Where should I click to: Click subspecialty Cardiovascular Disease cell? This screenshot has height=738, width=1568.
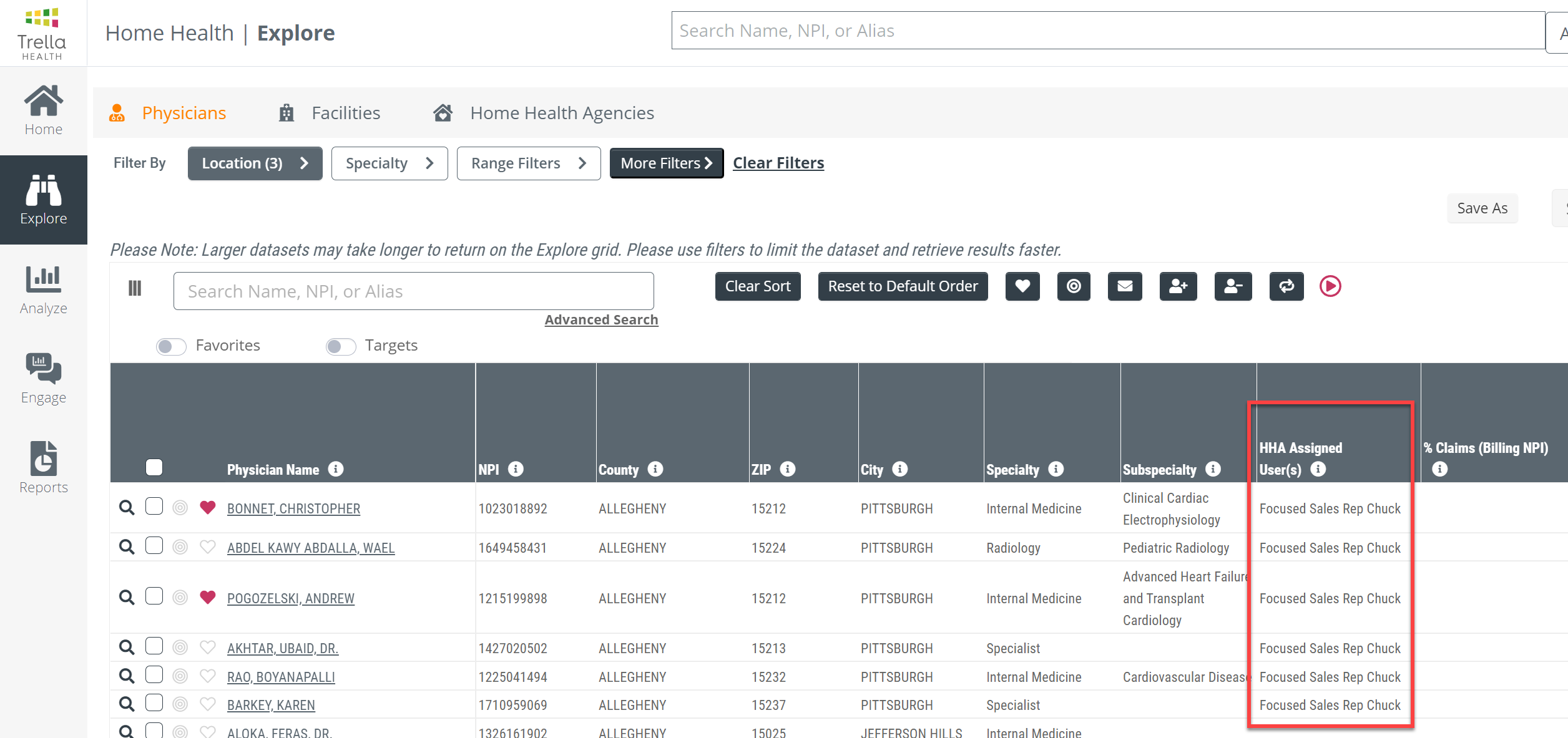(1187, 677)
